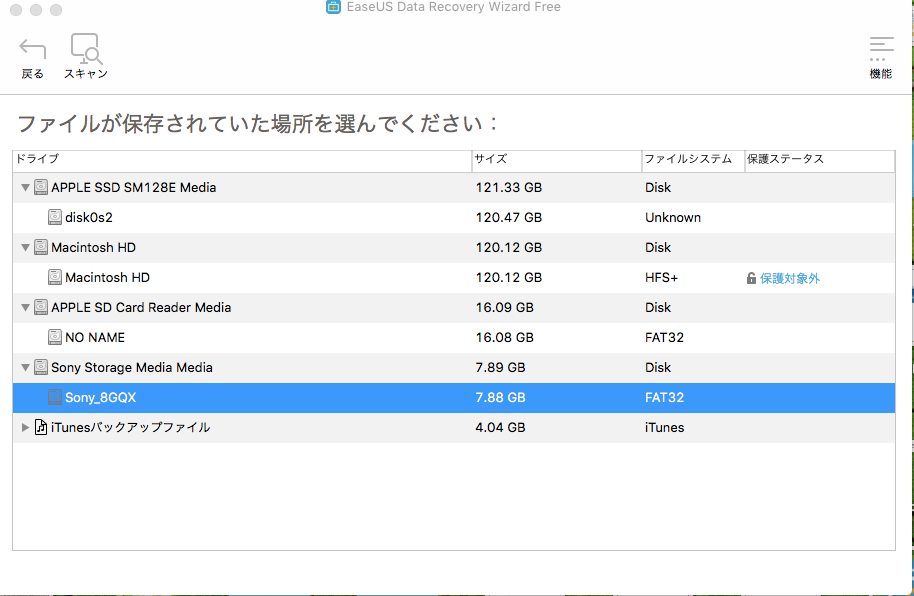The width and height of the screenshot is (914, 596).
Task: Select the Macintosh HD HFS+ volume name
Action: point(107,278)
